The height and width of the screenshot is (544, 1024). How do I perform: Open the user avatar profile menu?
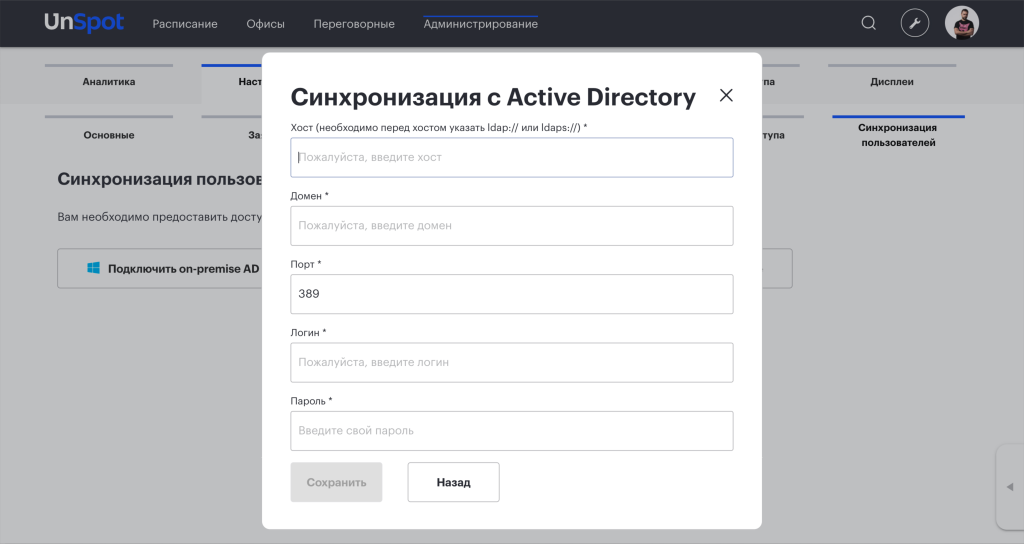[961, 24]
